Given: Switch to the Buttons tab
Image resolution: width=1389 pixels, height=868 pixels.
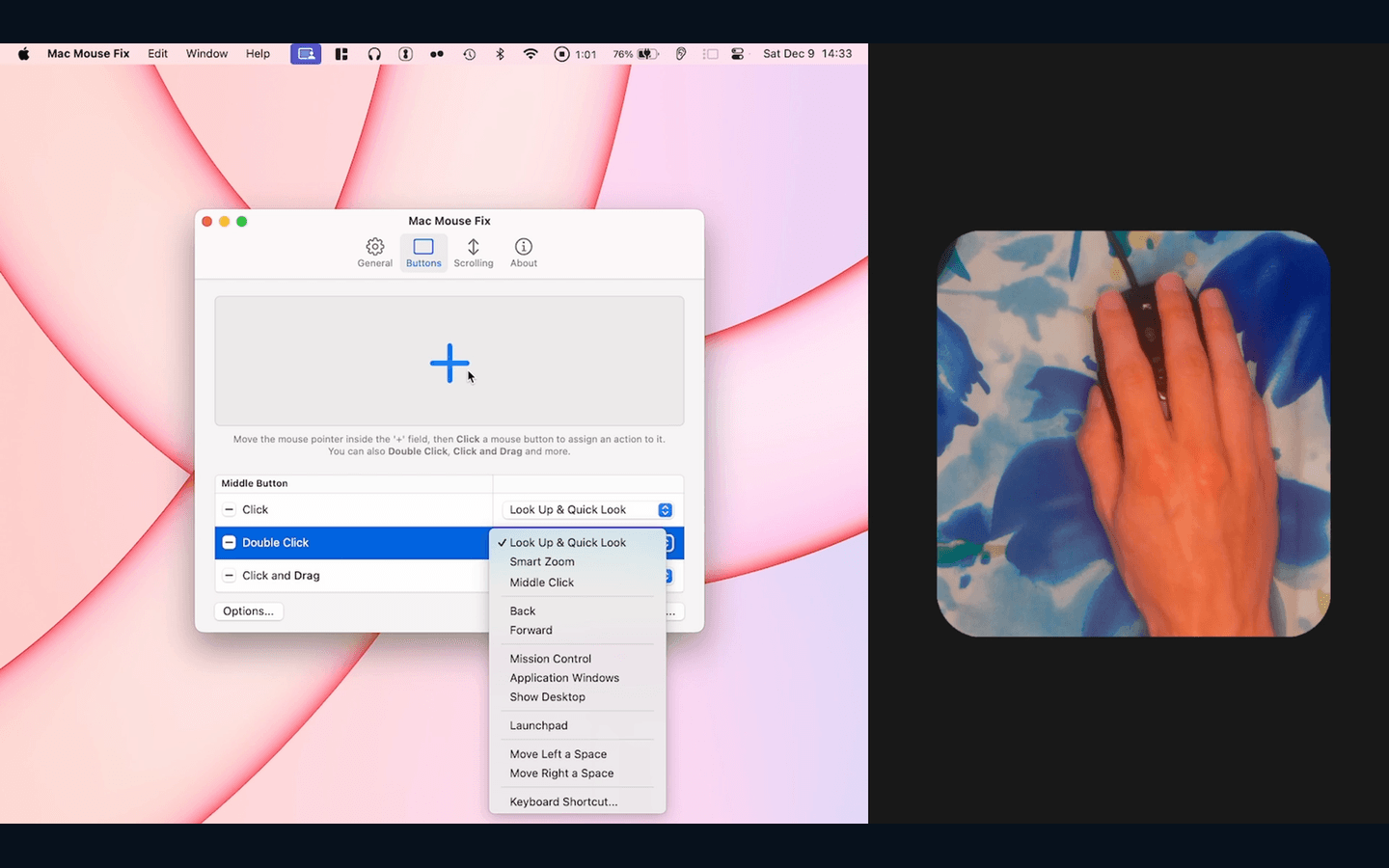Looking at the screenshot, I should 423,253.
